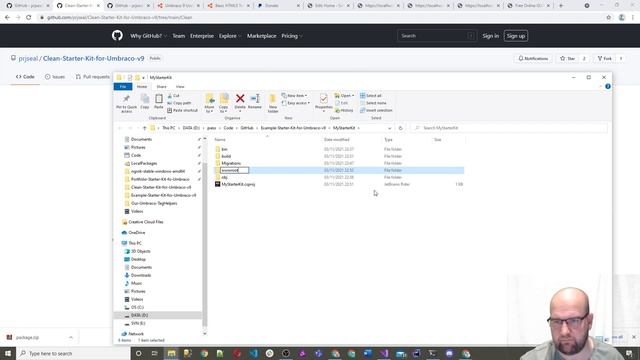This screenshot has width=640, height=360.
Task: Click Example-Starter-Kit-for-Umbraco-v9 in breadcrumb path
Action: point(293,128)
